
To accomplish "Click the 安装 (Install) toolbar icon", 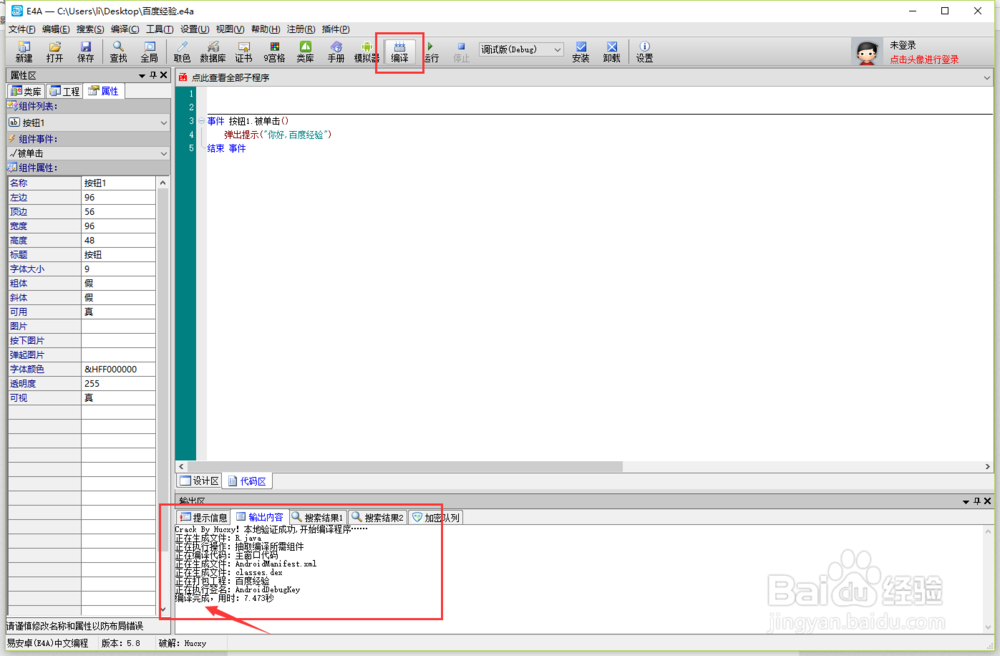I will click(581, 52).
